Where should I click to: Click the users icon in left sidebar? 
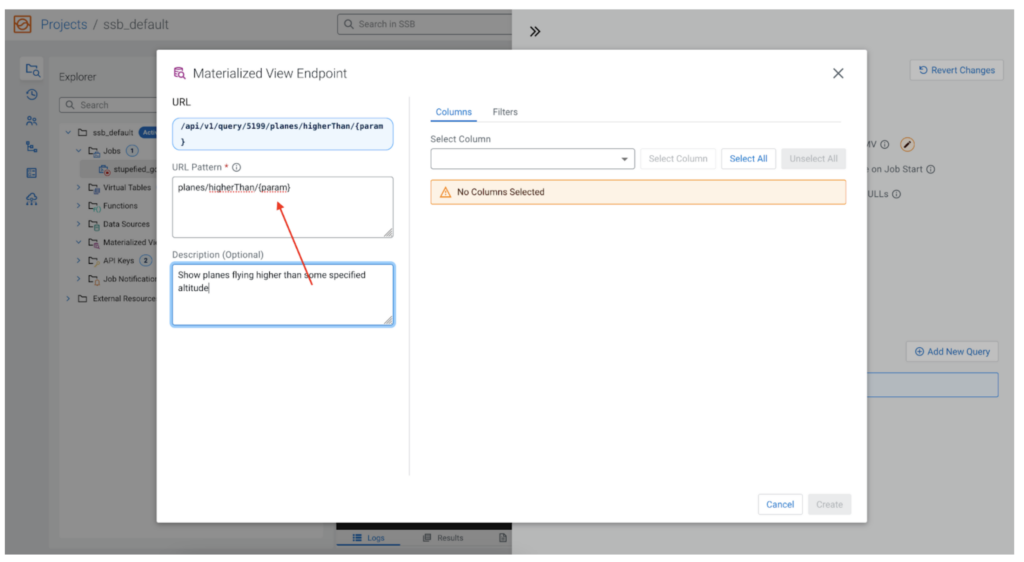click(x=32, y=121)
